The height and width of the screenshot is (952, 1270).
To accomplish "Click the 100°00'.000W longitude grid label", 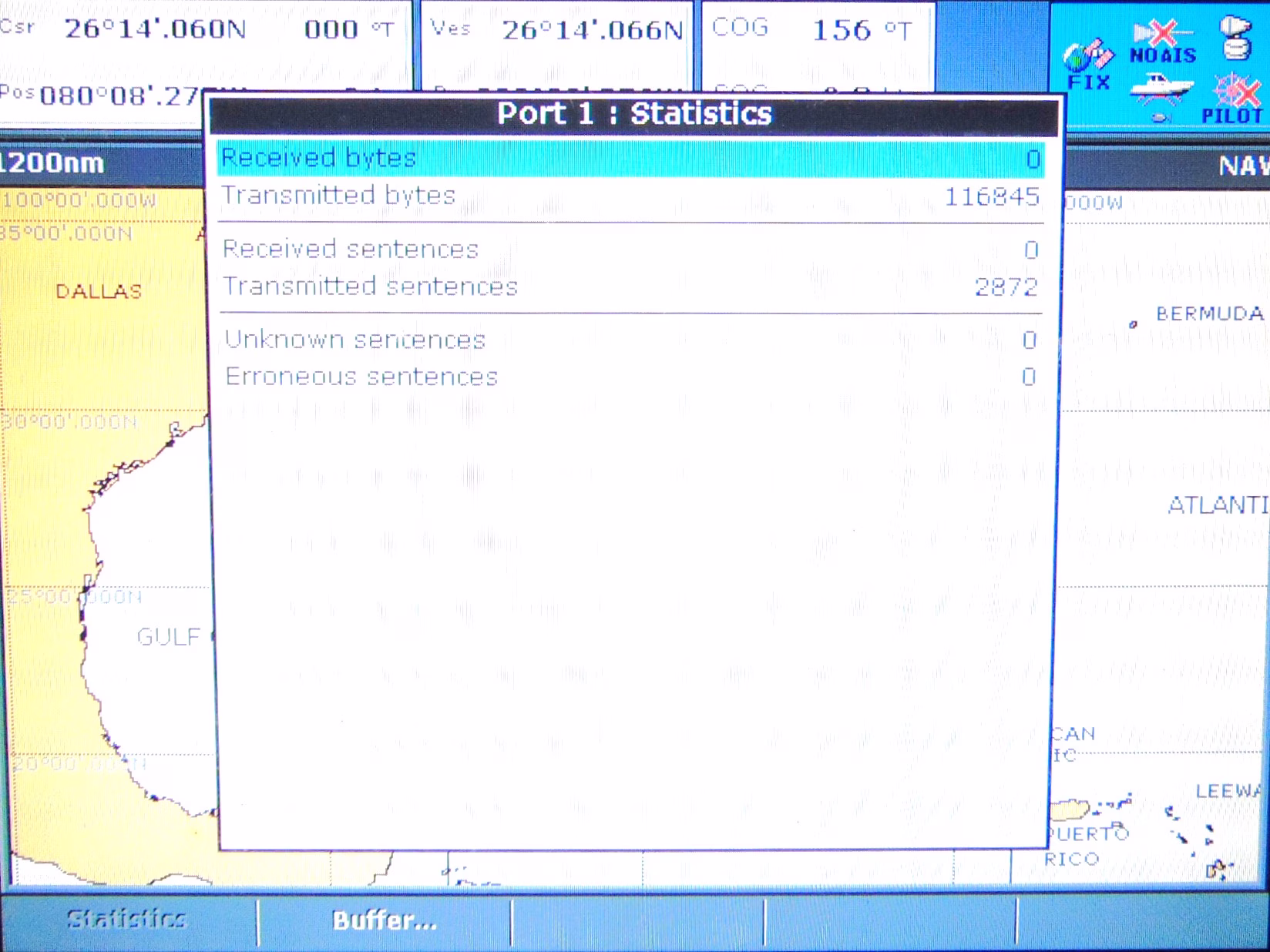I will pos(79,201).
